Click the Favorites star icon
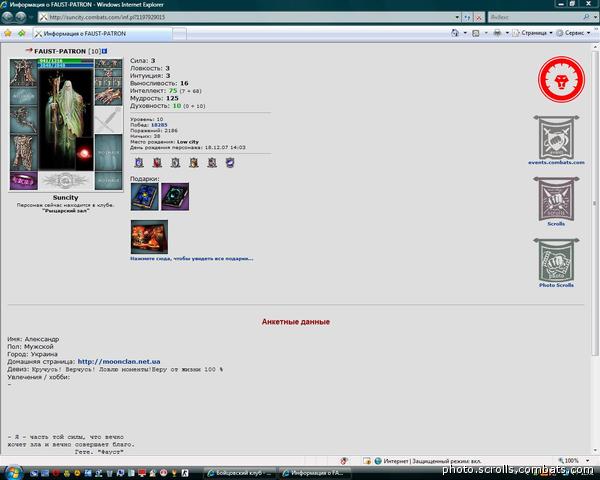600x480 pixels. pos(8,33)
